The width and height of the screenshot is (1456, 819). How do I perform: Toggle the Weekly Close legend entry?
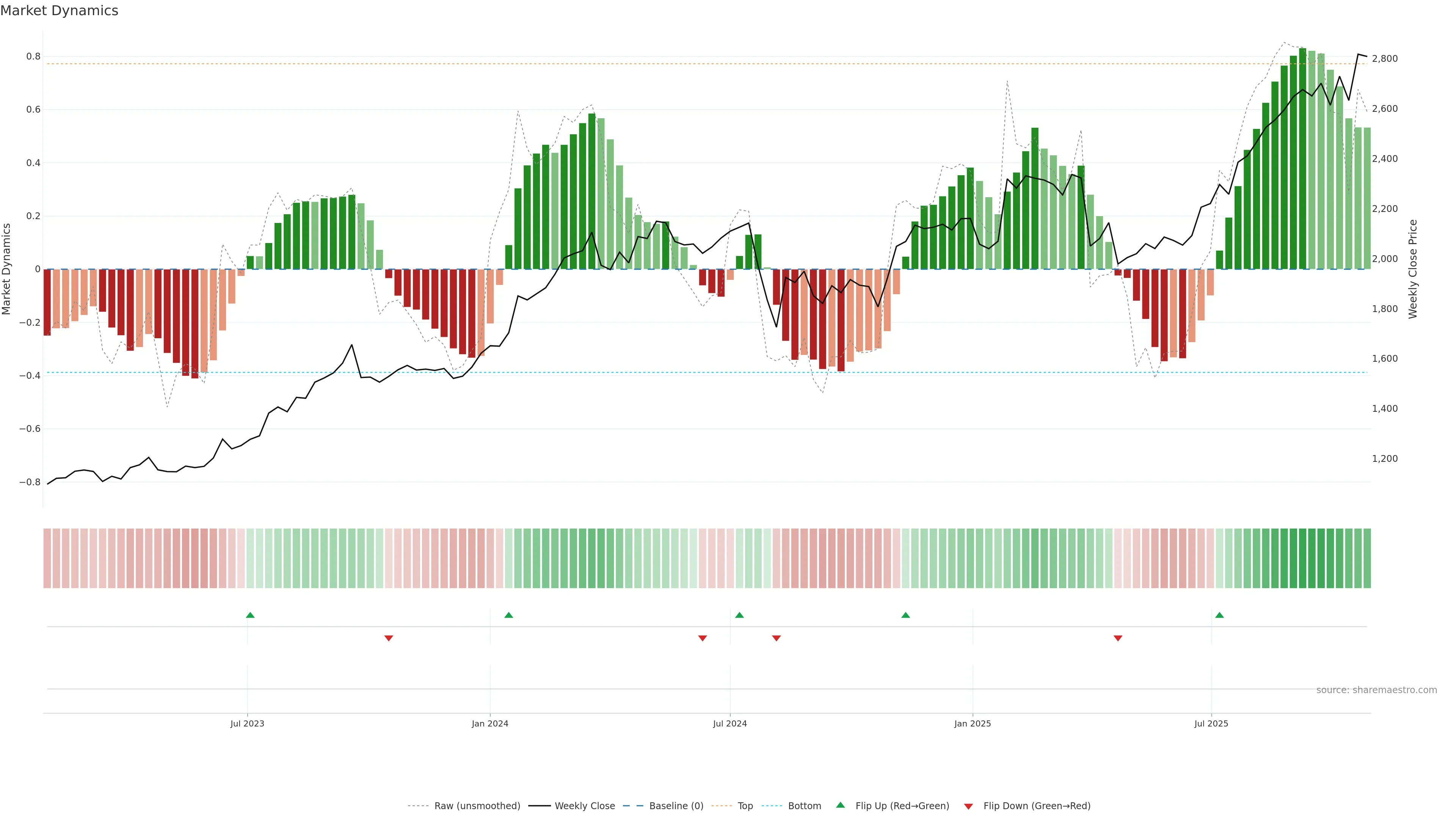point(584,806)
